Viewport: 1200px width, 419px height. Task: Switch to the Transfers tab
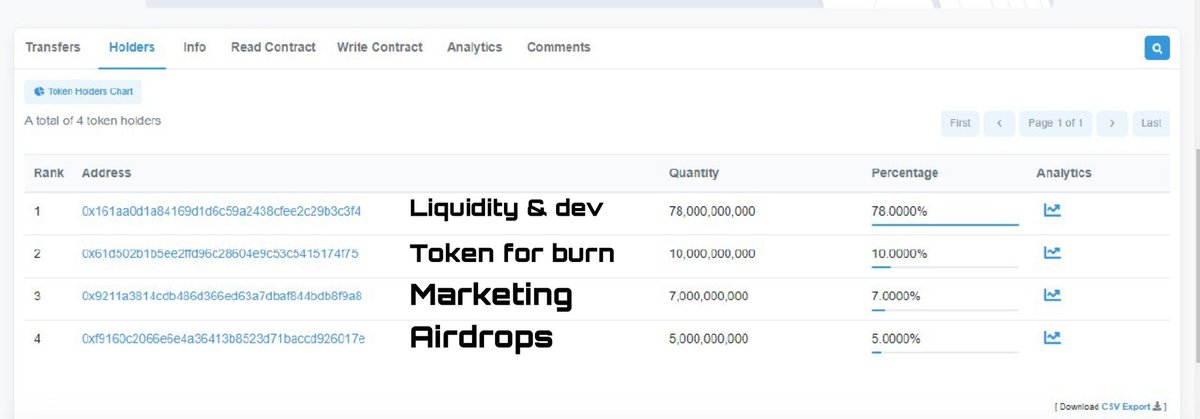(x=51, y=47)
